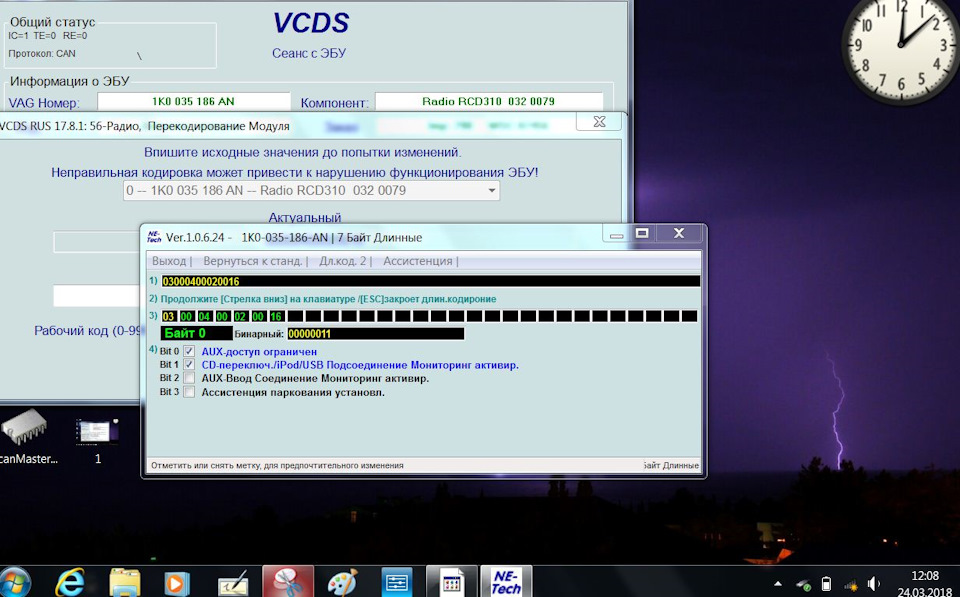Click the Компонент field Radio RCD310
Screen dimensions: 960x597
coord(489,102)
